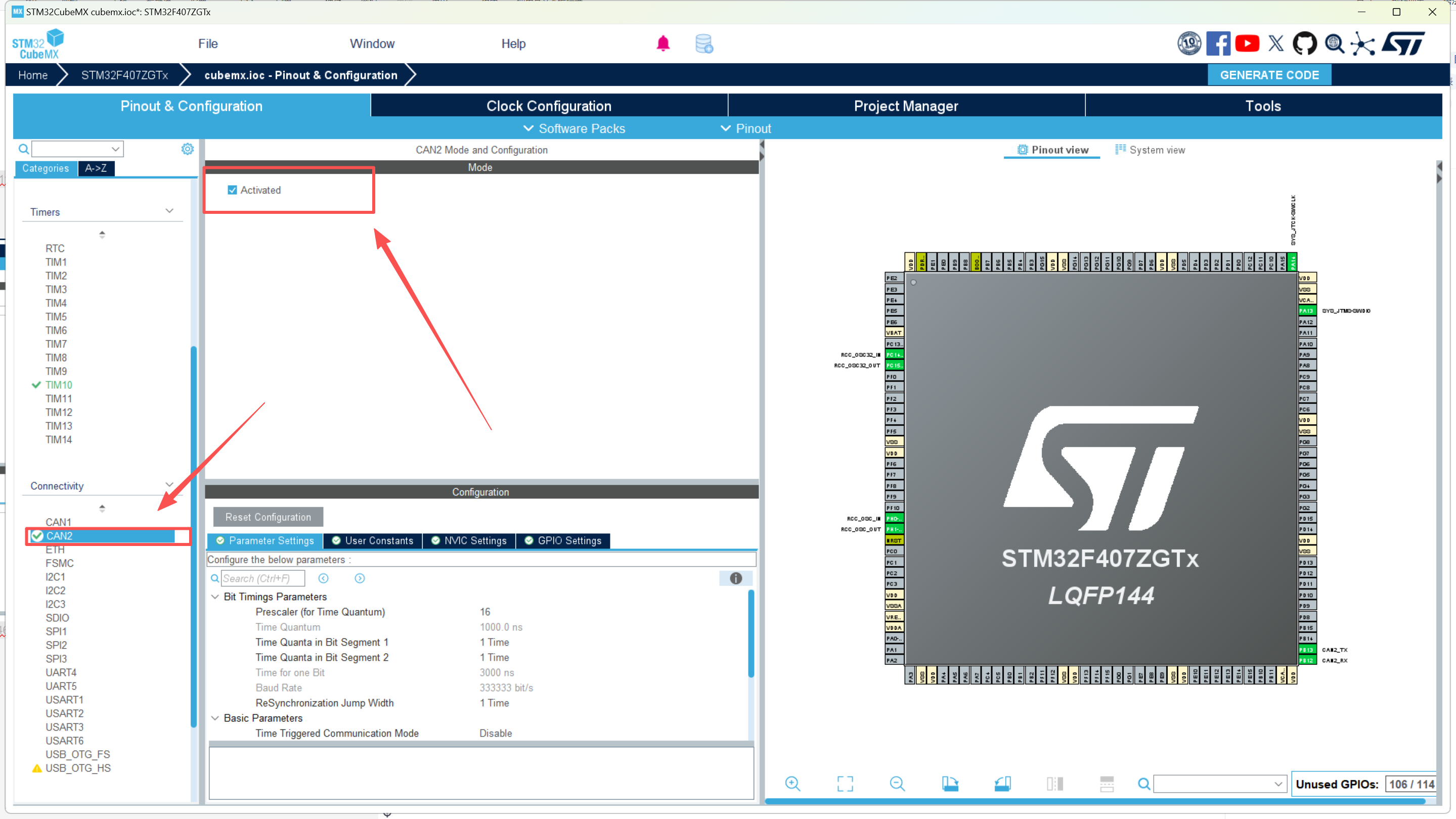Open the 10 years anniversary badge icon
Viewport: 1456px width, 819px height.
click(1189, 43)
